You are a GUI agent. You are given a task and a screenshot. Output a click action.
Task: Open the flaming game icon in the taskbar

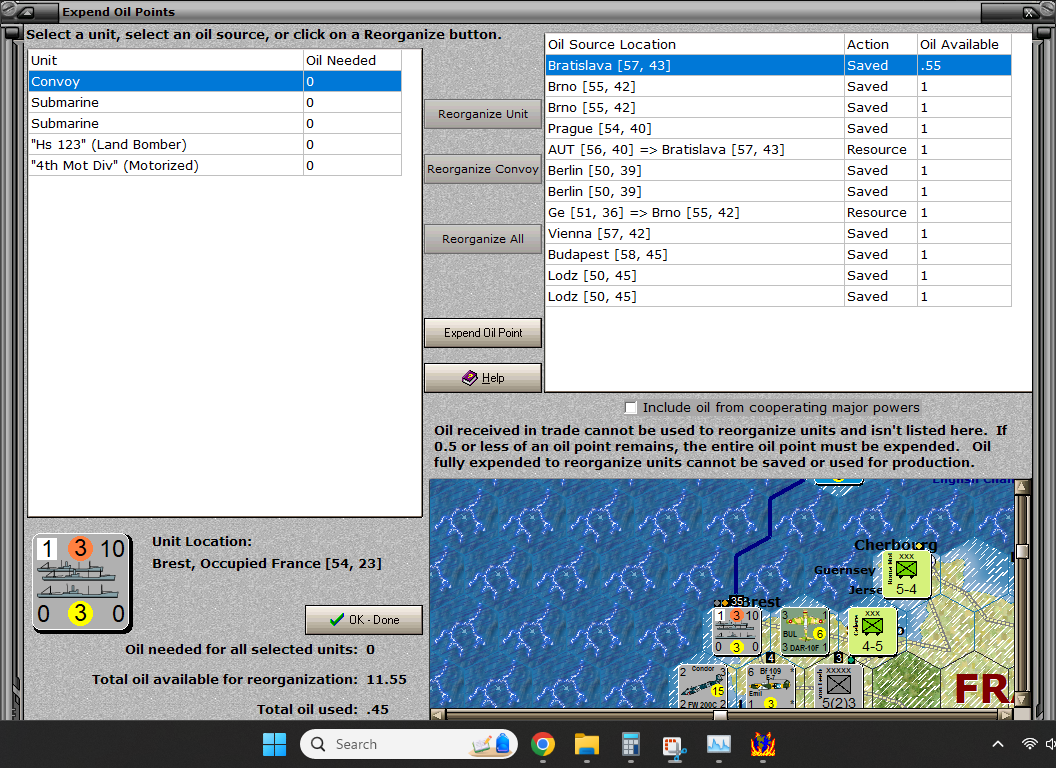pyautogui.click(x=763, y=744)
